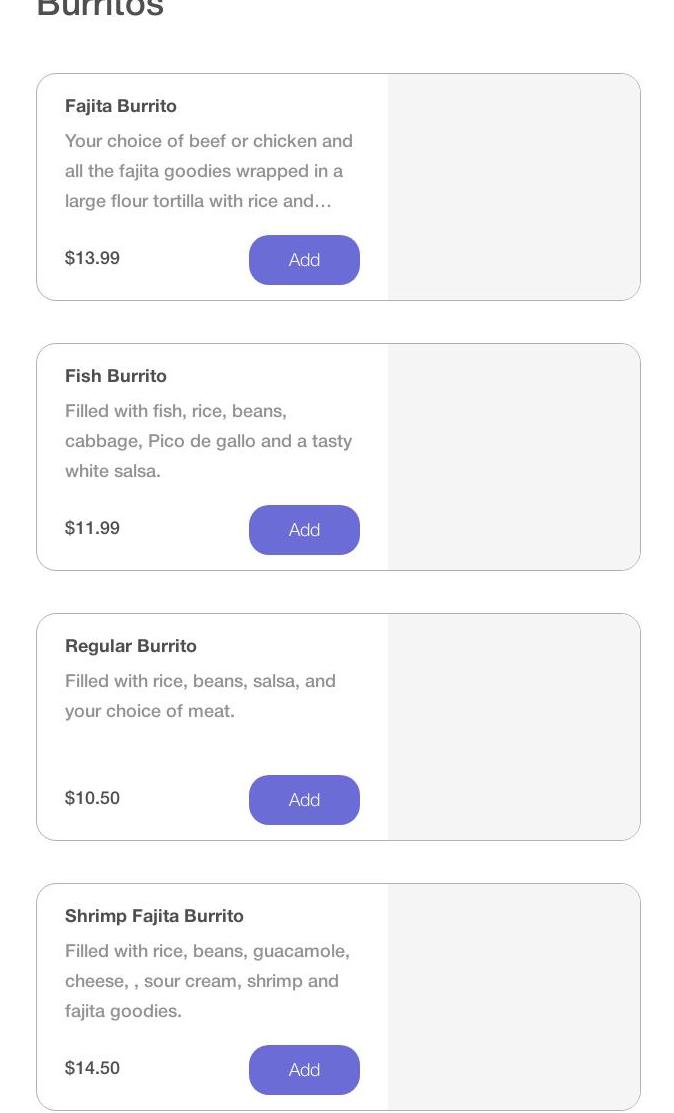Add the Shrimp Fajita Burrito
The image size is (674, 1113).
[304, 1070]
